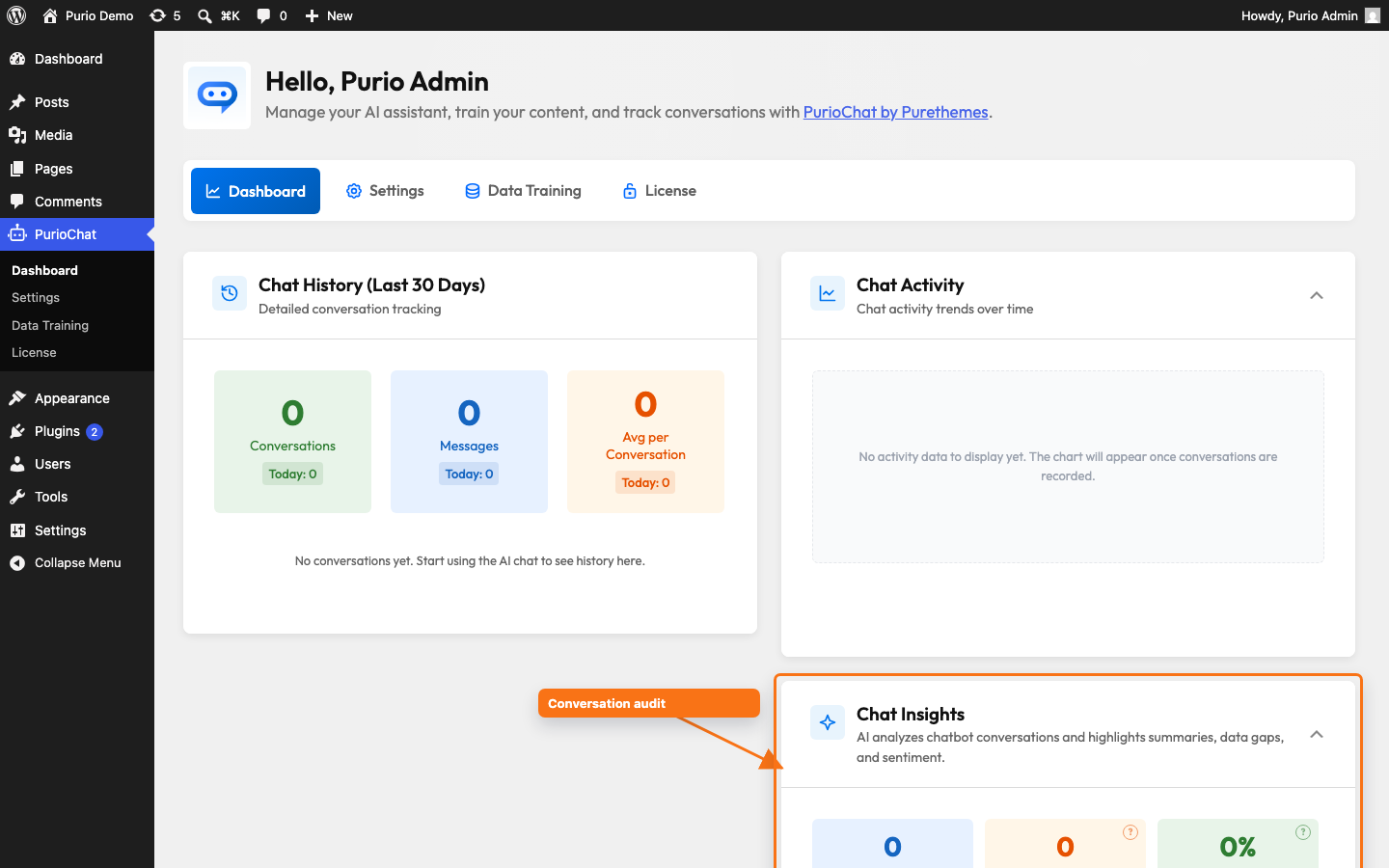The height and width of the screenshot is (868, 1389).
Task: Open the Data Training tab
Action: coord(523,191)
